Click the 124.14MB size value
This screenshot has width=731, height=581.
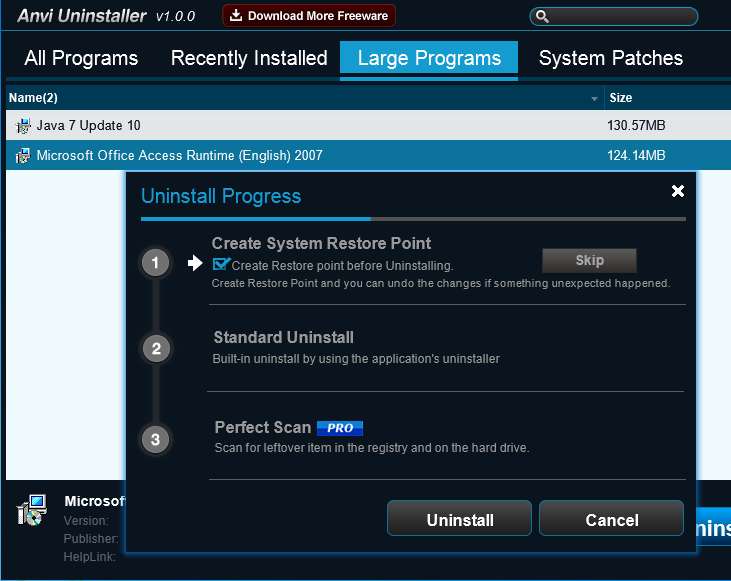click(x=636, y=155)
